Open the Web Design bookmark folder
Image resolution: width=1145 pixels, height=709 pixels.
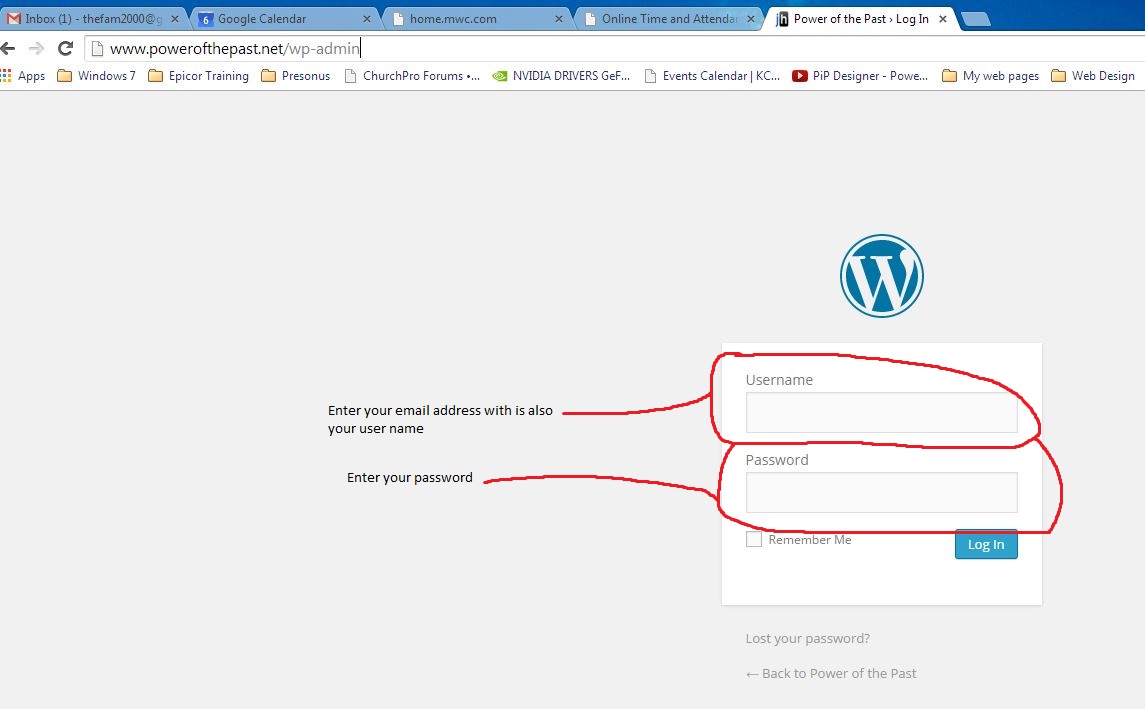pyautogui.click(x=1092, y=76)
